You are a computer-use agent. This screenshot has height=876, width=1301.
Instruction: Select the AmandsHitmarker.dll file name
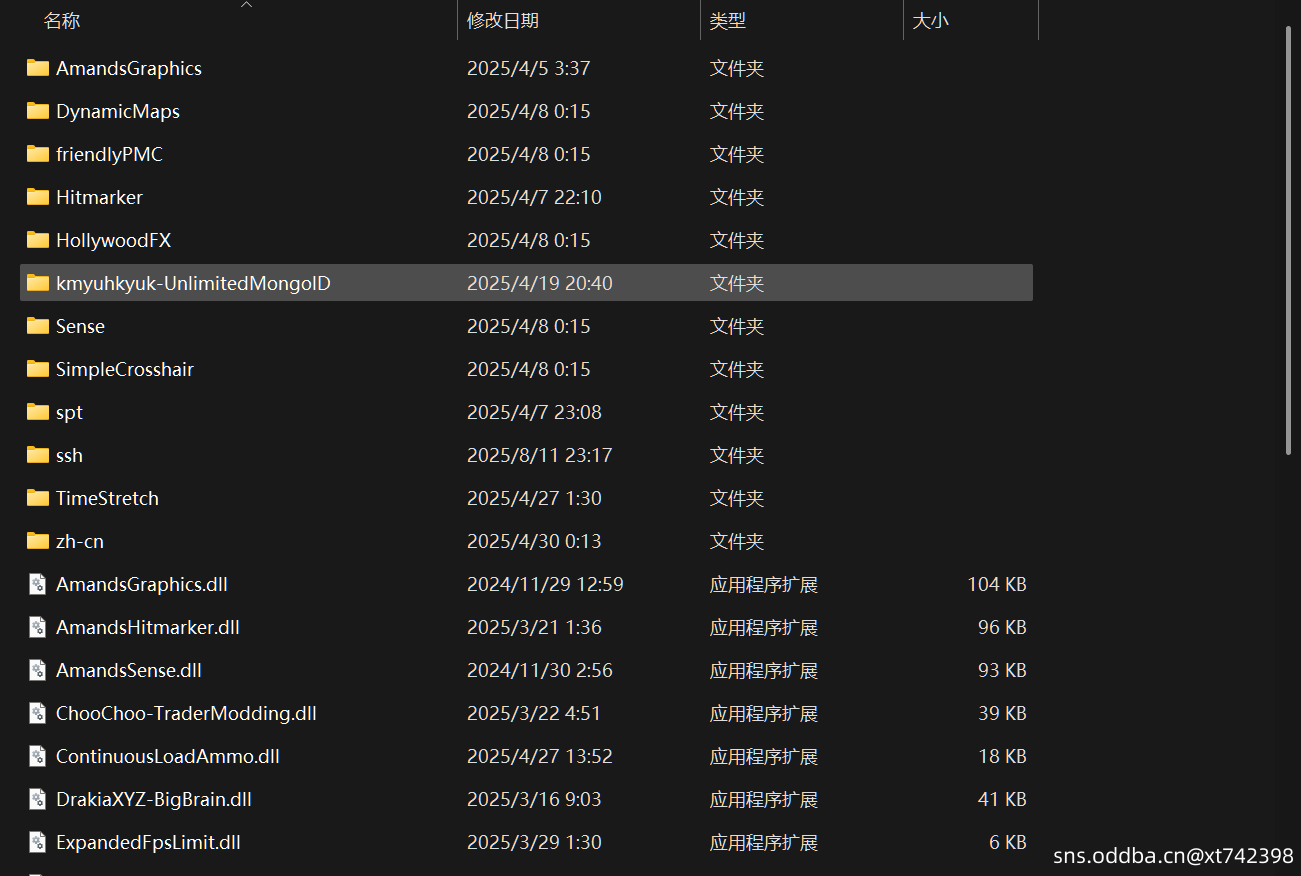point(148,627)
